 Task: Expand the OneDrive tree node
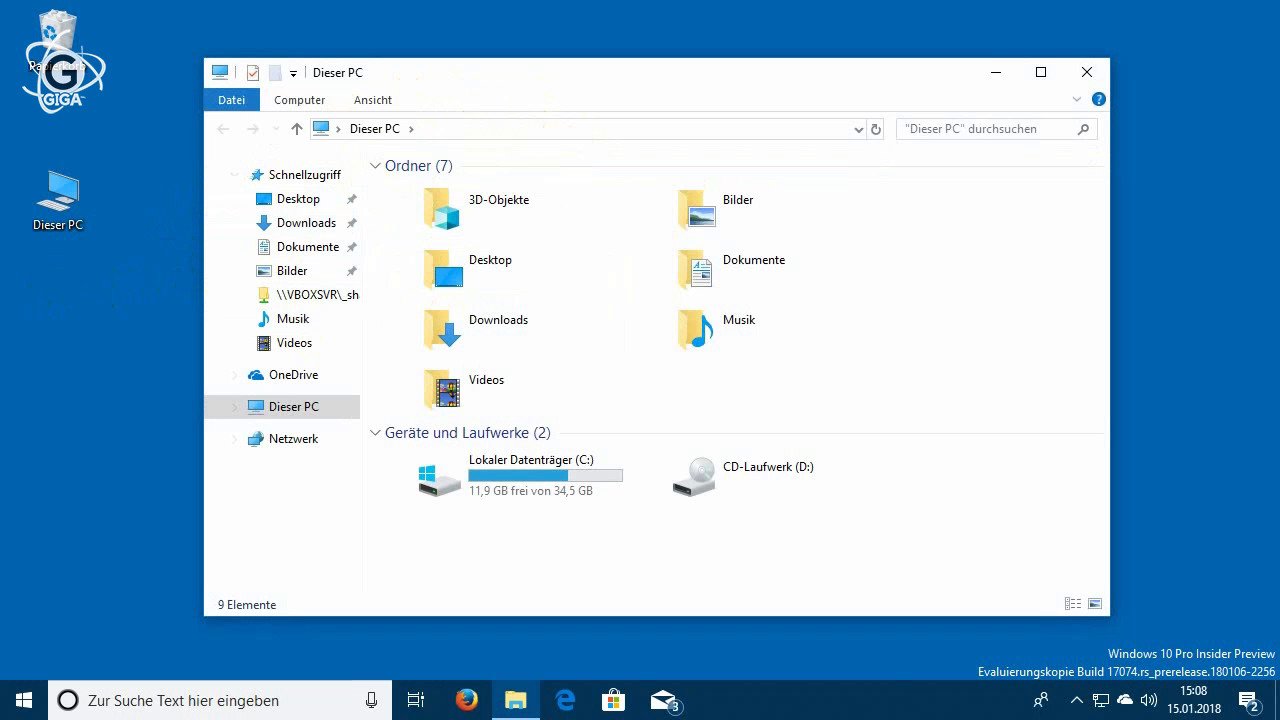(x=235, y=375)
